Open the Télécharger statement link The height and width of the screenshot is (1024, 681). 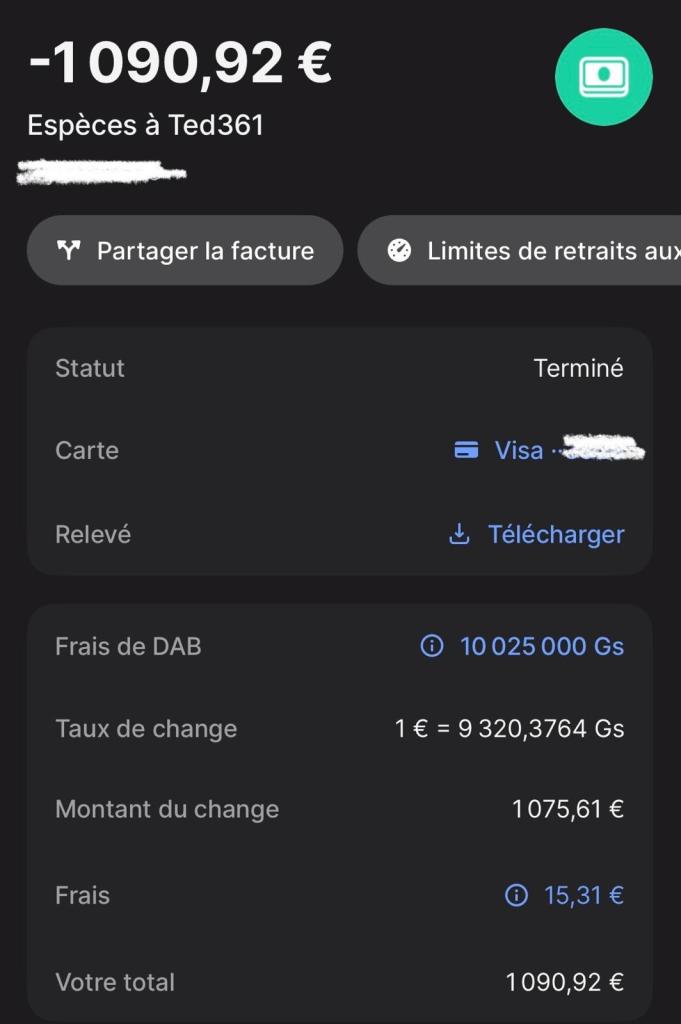coord(555,534)
